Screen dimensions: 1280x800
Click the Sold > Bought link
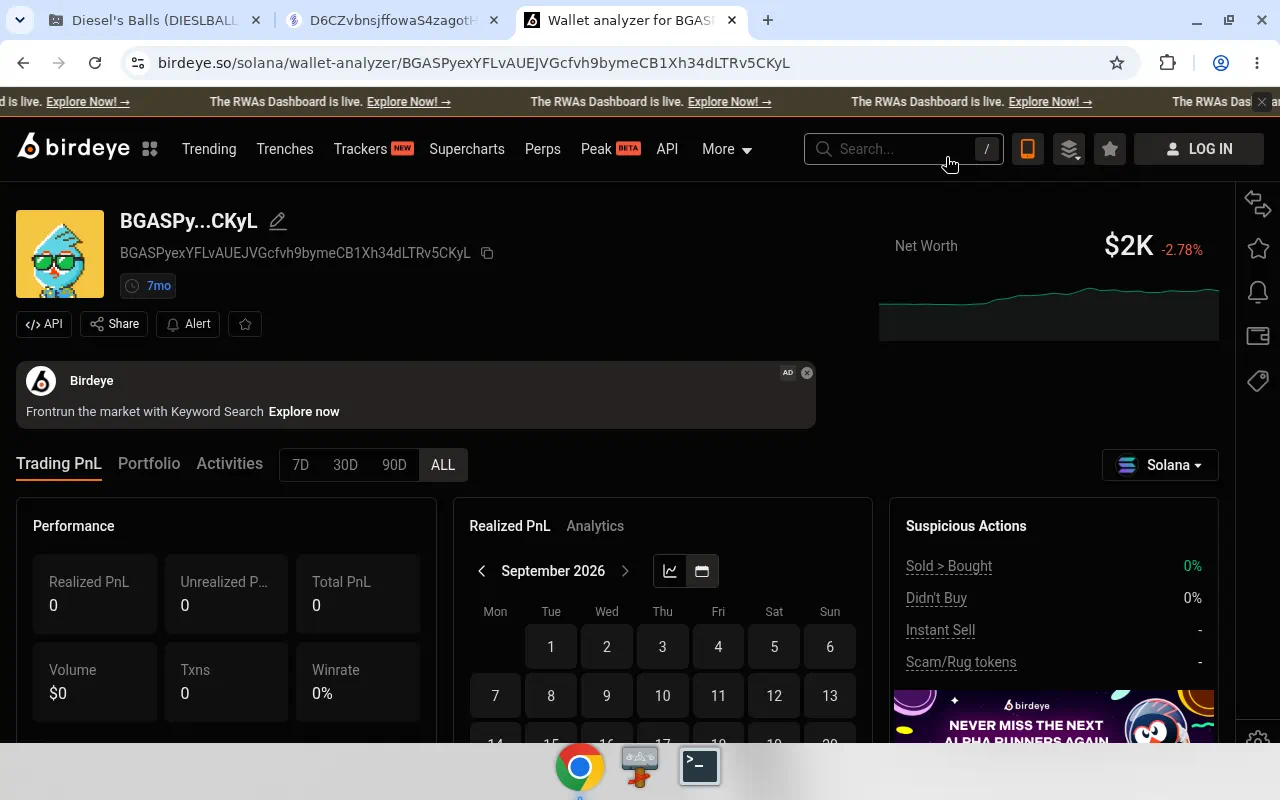949,566
